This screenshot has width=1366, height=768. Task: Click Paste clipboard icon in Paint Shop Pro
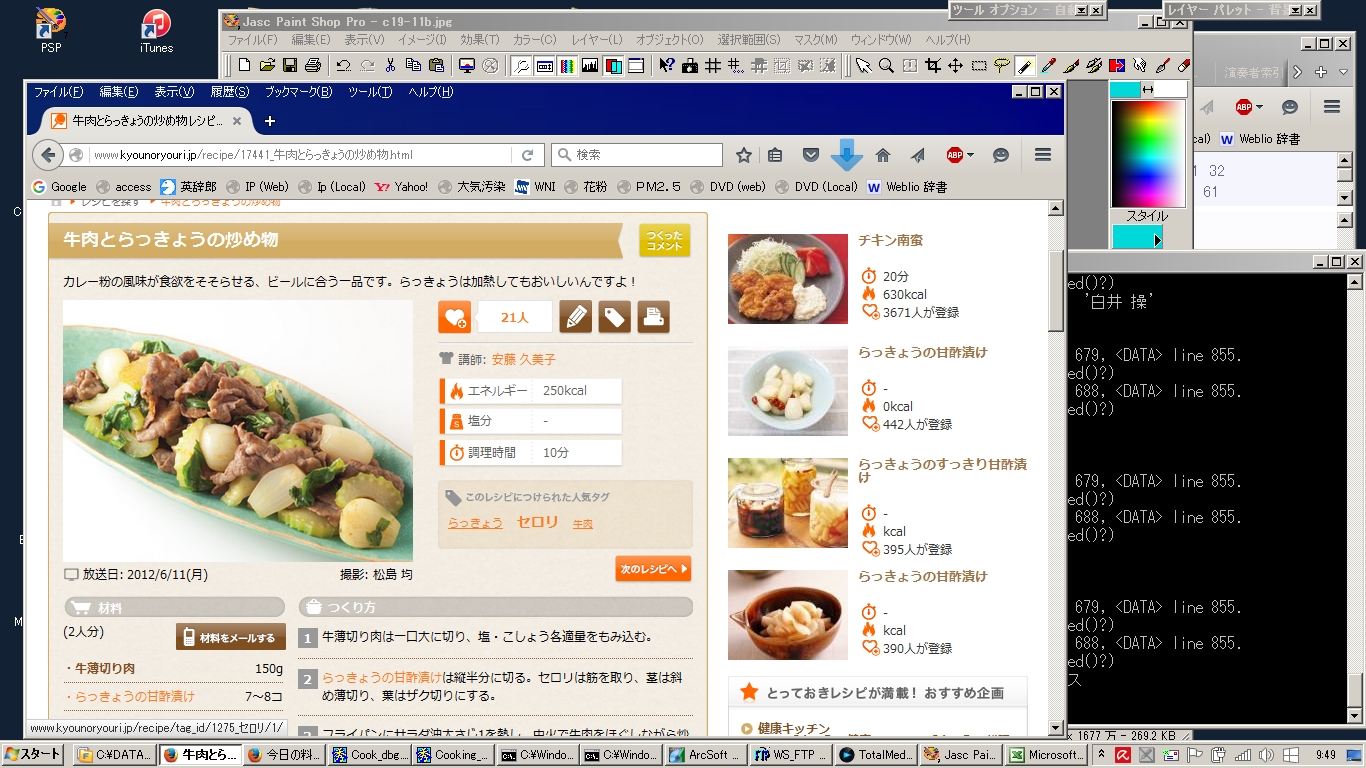436,66
